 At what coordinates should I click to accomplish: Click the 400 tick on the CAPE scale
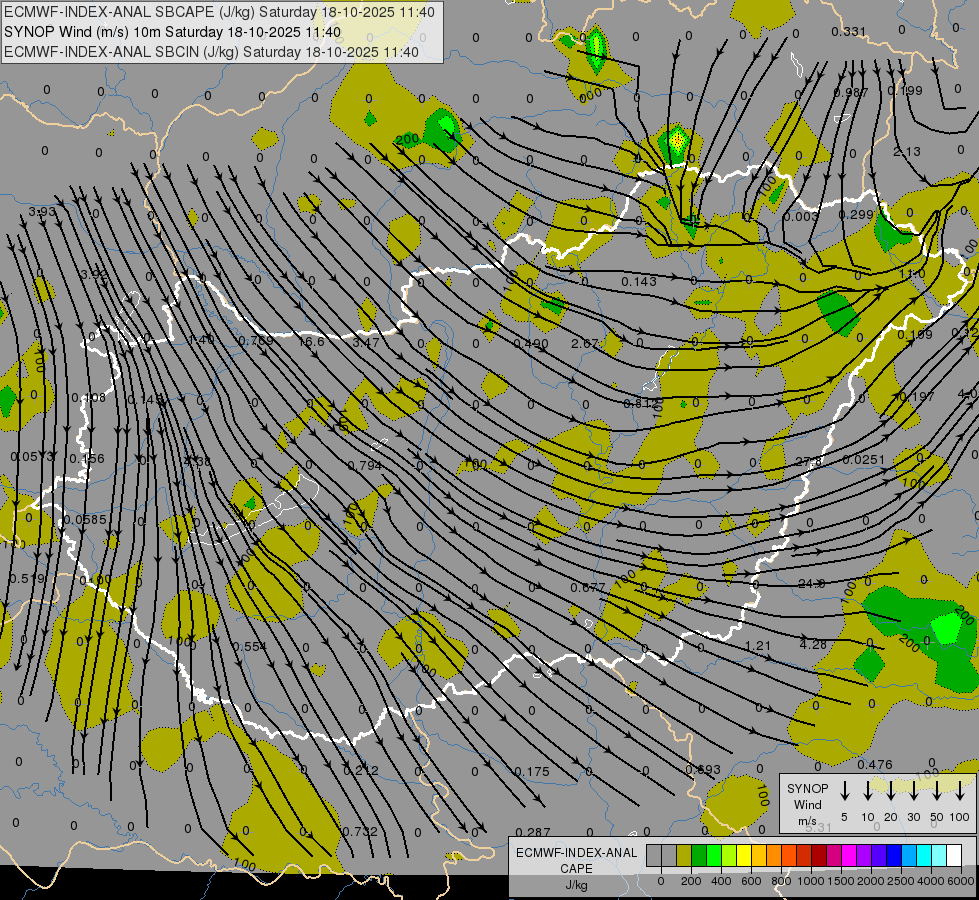point(721,881)
